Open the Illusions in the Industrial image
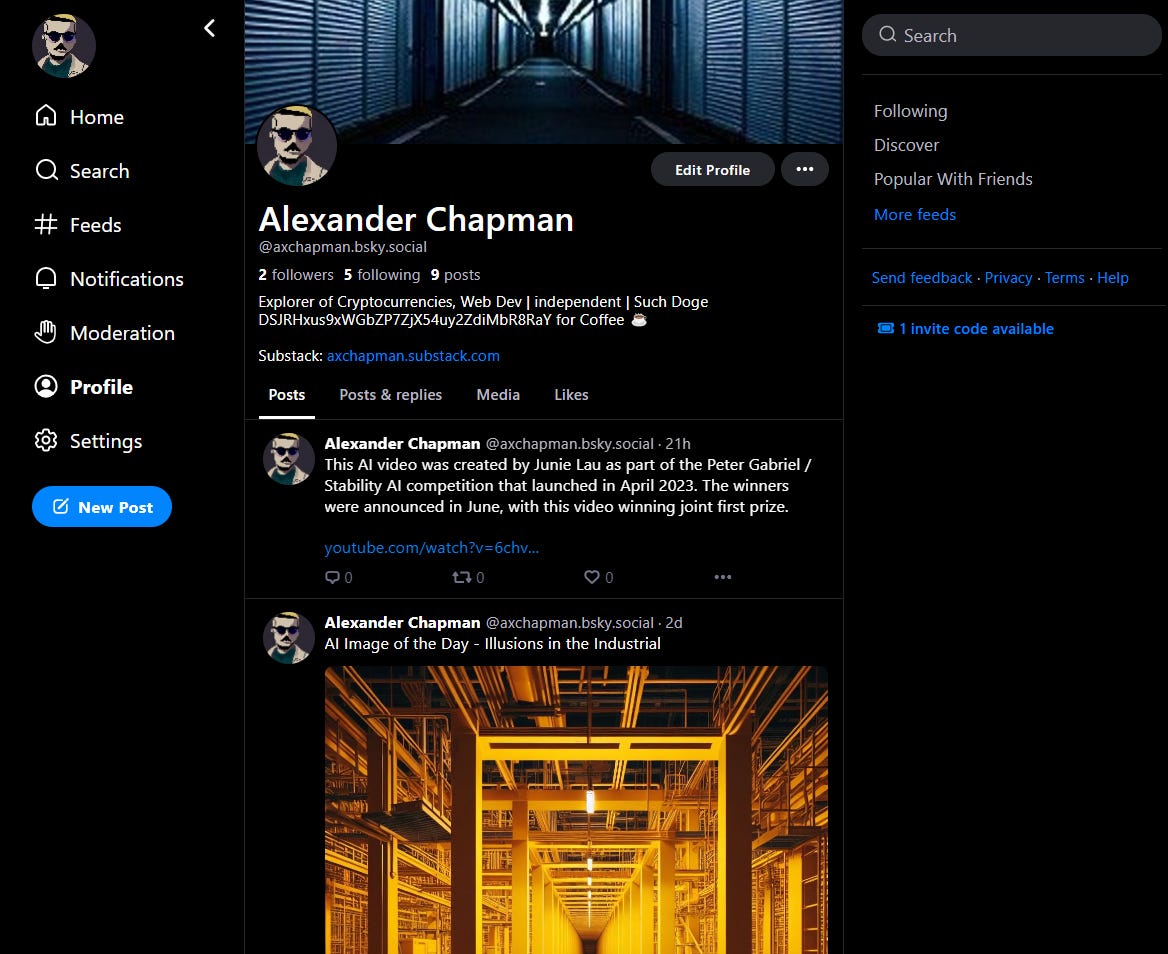 point(576,810)
